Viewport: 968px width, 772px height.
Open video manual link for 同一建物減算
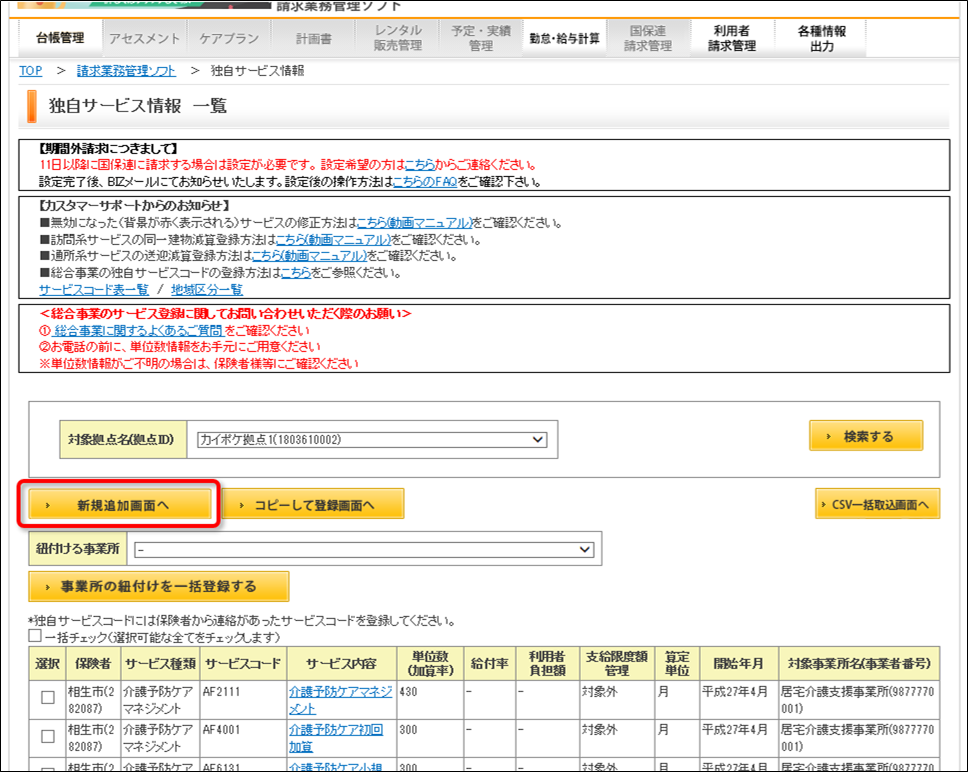[x=333, y=239]
